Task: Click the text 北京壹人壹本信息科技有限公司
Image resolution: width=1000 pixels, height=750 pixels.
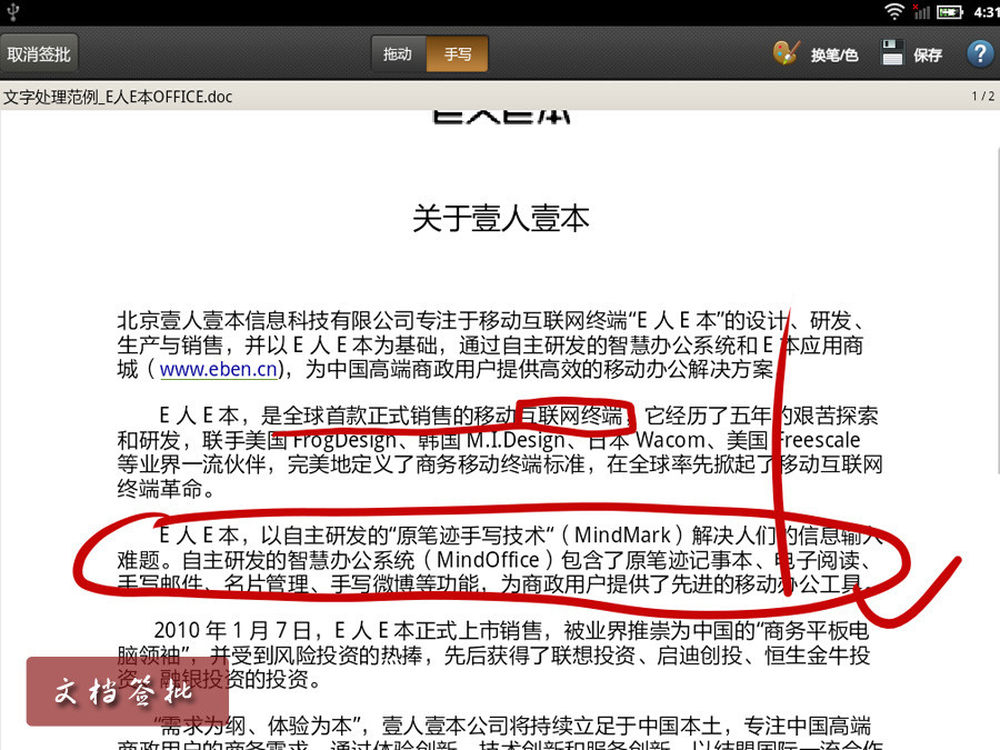Action: tap(266, 321)
